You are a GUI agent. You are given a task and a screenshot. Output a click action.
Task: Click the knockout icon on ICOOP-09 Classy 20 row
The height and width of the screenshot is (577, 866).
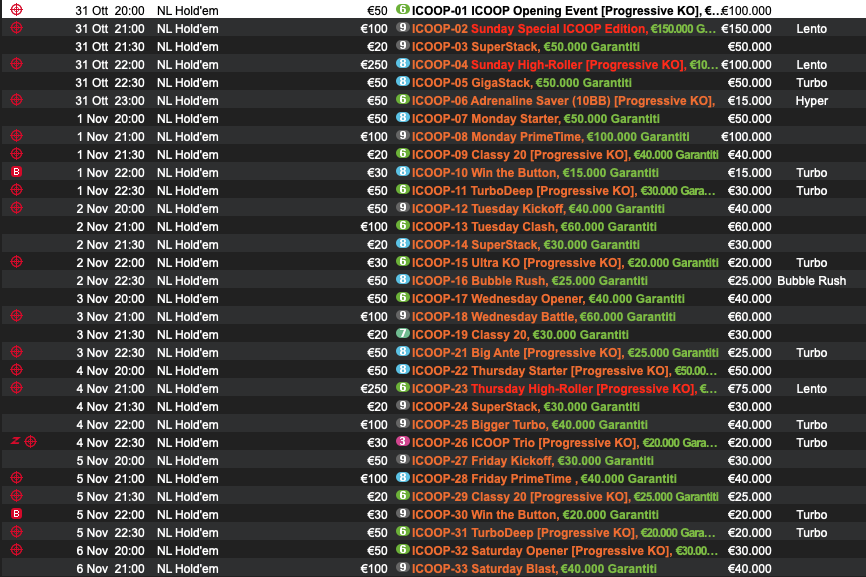point(17,153)
